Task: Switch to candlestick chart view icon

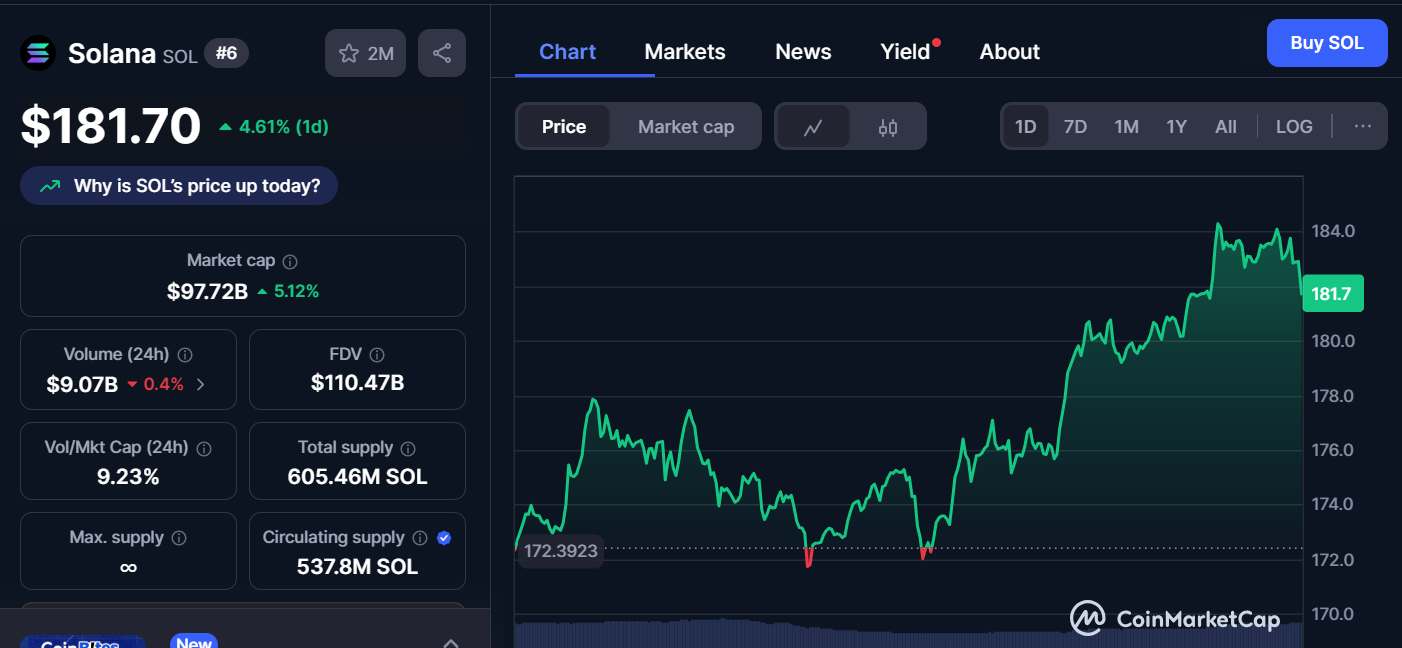Action: point(888,127)
